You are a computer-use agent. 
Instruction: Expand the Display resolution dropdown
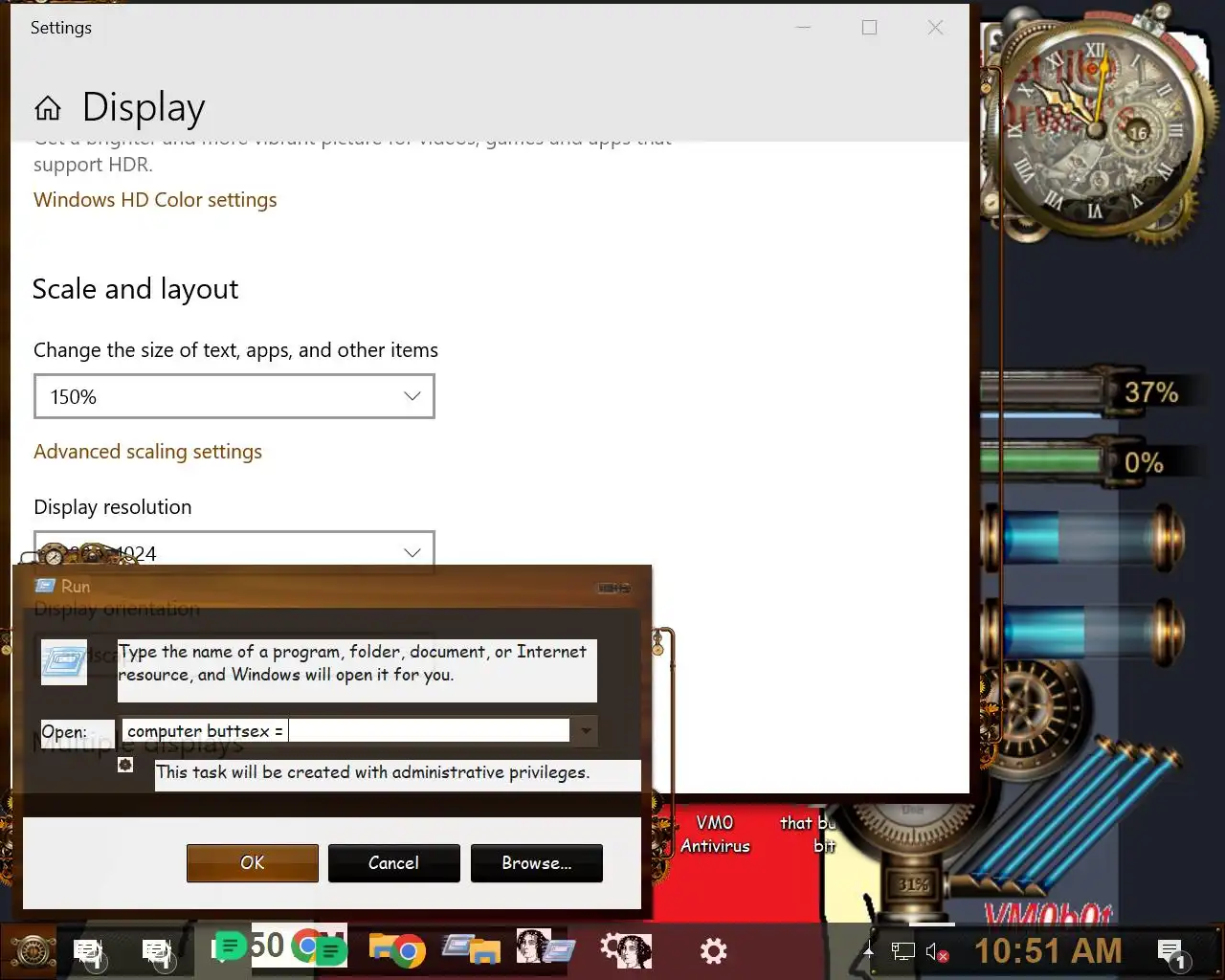point(234,552)
